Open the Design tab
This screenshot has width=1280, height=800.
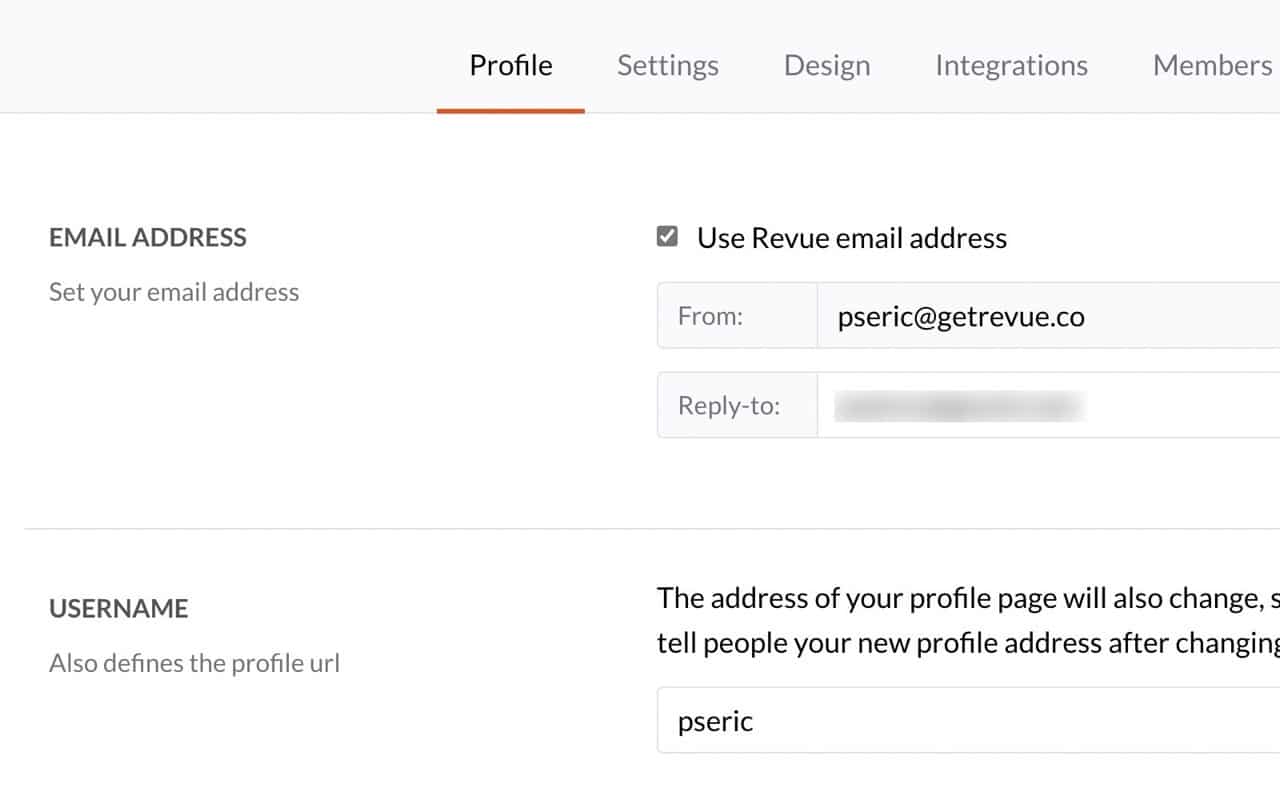pos(826,66)
